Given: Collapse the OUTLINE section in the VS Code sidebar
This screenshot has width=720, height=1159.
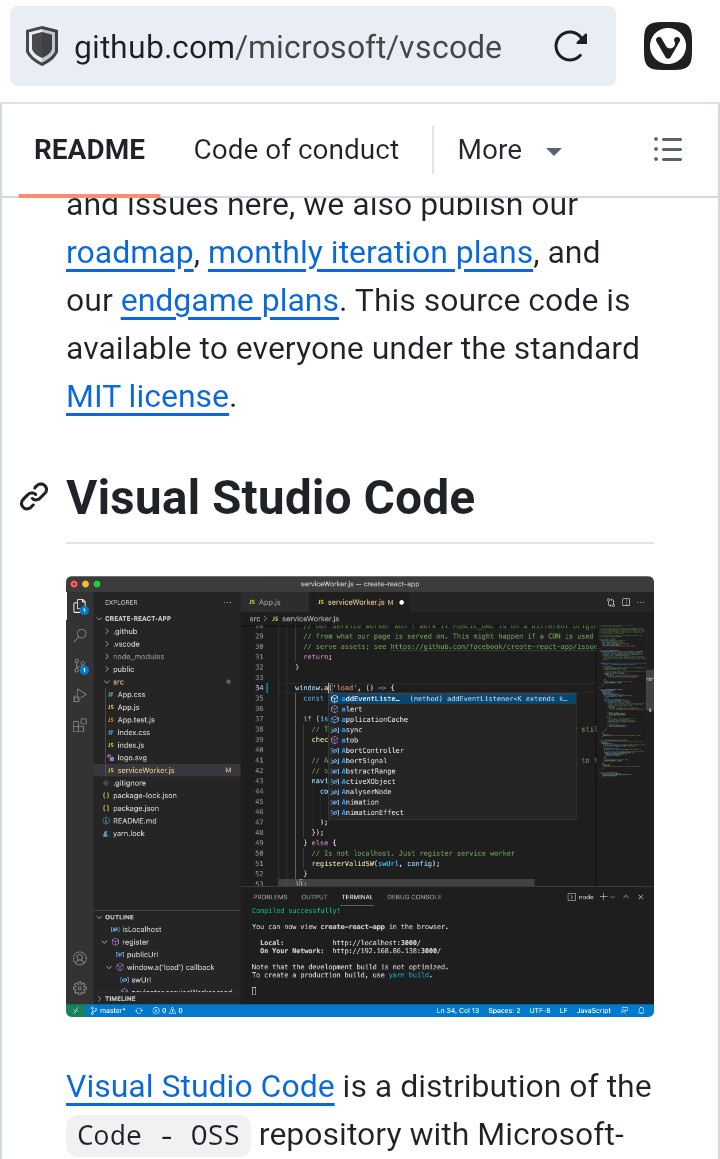Looking at the screenshot, I should tap(119, 917).
